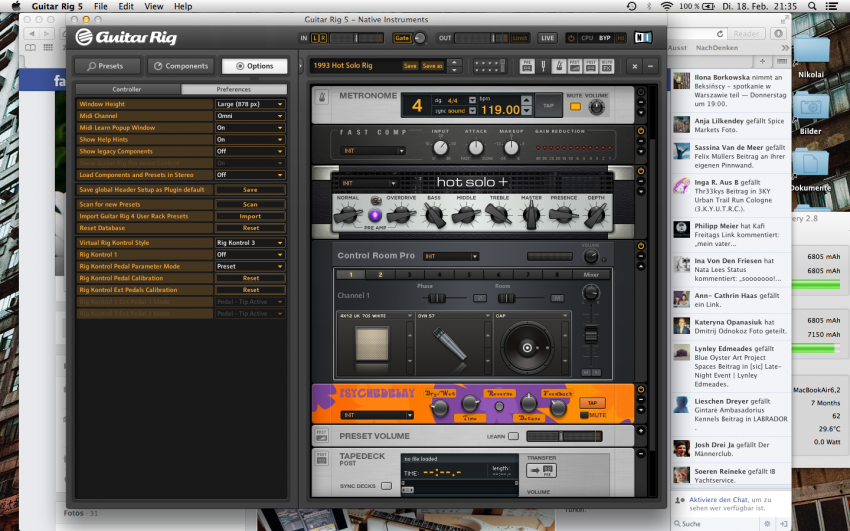
Task: Click Psychedelay TAP button
Action: 592,403
